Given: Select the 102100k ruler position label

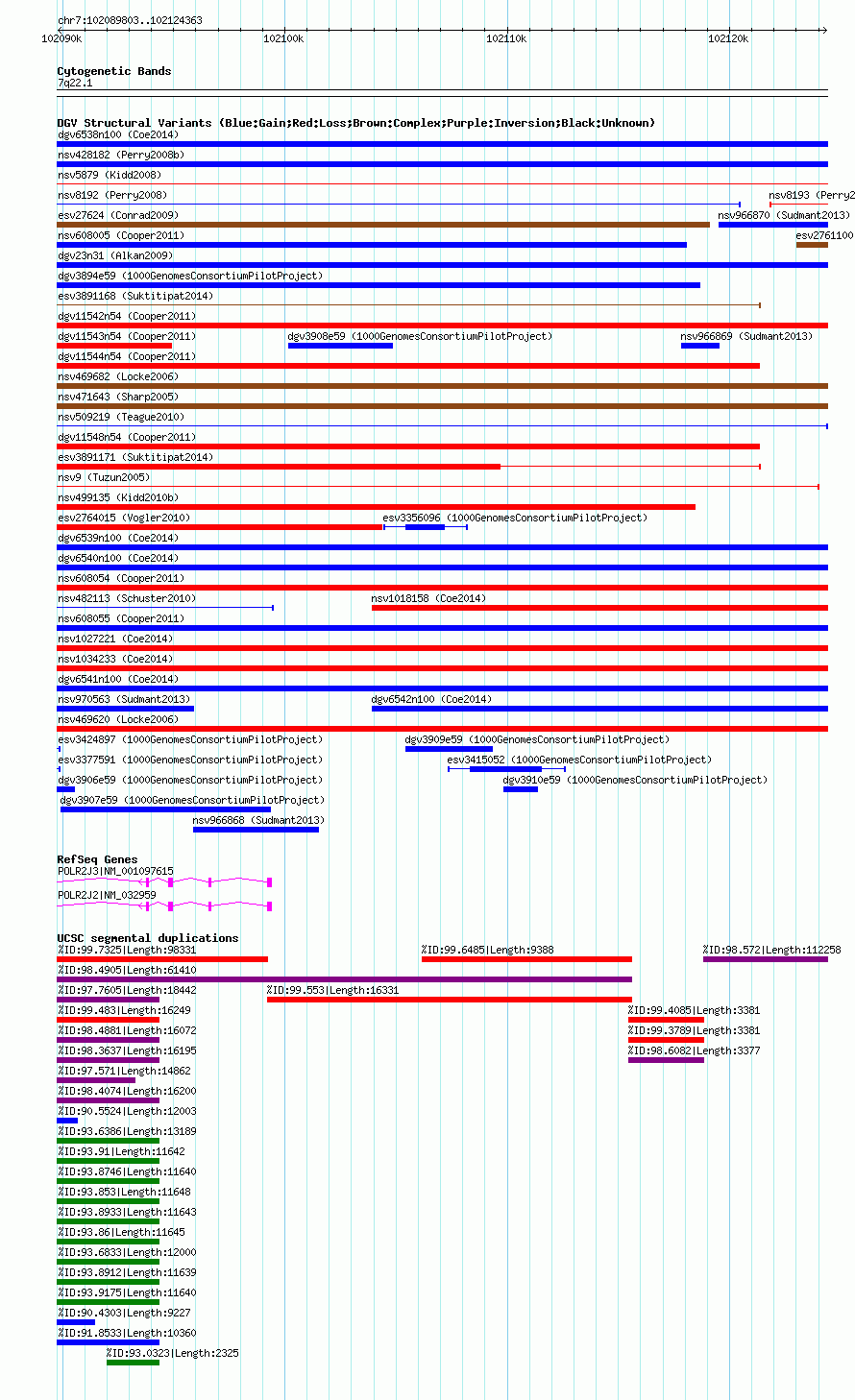Looking at the screenshot, I should [283, 38].
